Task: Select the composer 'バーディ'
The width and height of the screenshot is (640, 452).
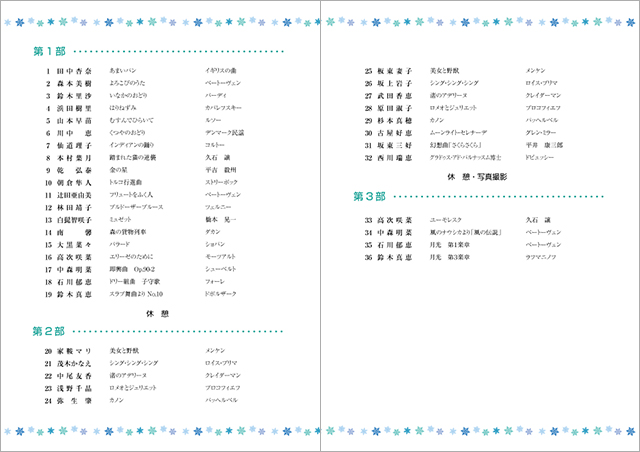Action: (216, 95)
